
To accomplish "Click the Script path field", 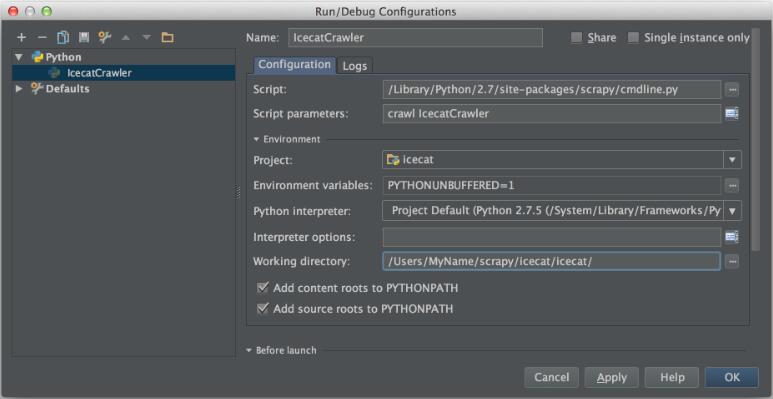I will 552,90.
